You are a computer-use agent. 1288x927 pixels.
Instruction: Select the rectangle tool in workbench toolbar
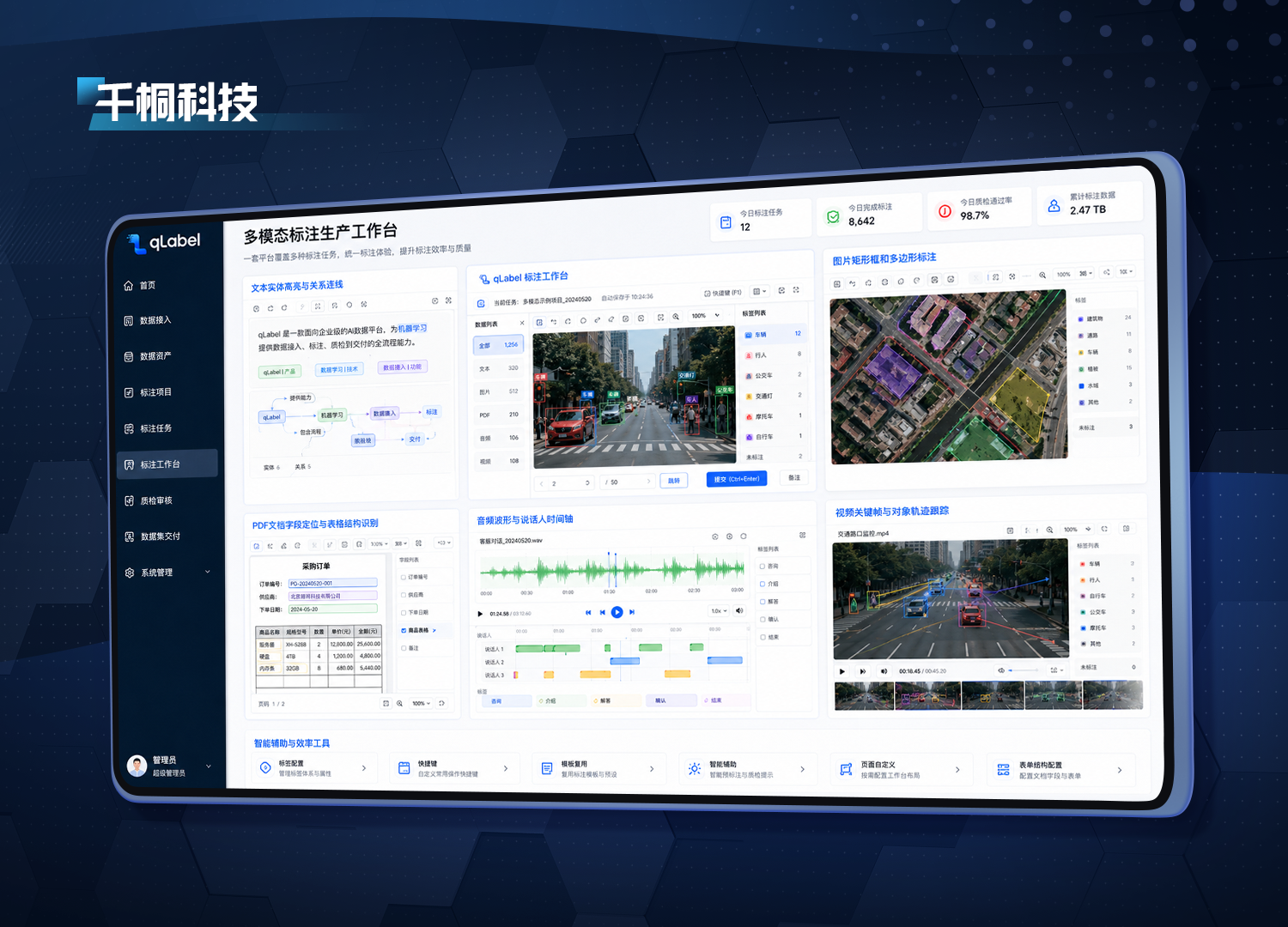(x=539, y=323)
